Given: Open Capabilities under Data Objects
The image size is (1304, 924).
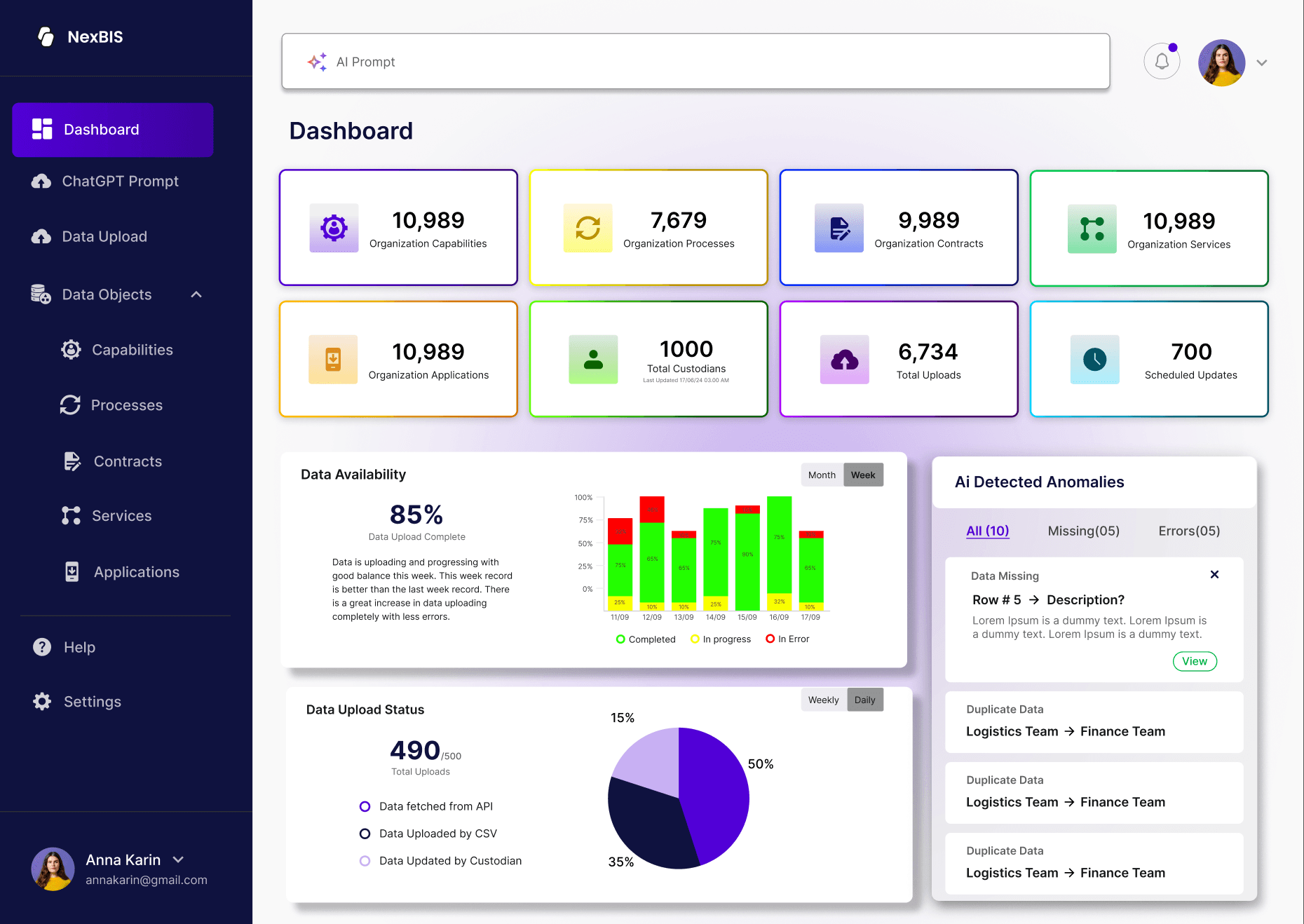Looking at the screenshot, I should 117,350.
